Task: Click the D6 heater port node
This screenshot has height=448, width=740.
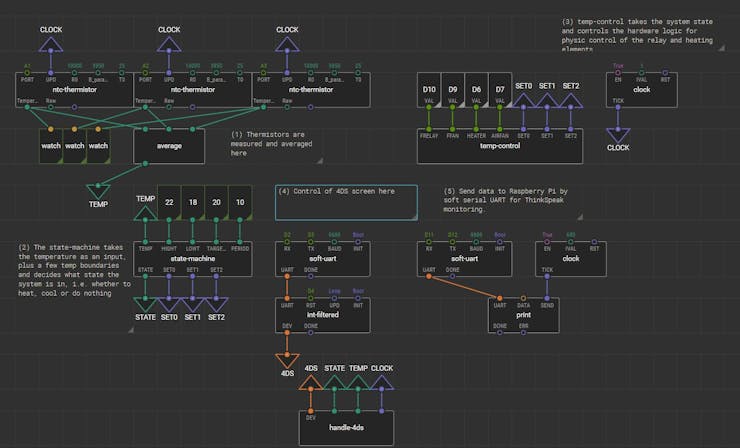Action: point(476,94)
